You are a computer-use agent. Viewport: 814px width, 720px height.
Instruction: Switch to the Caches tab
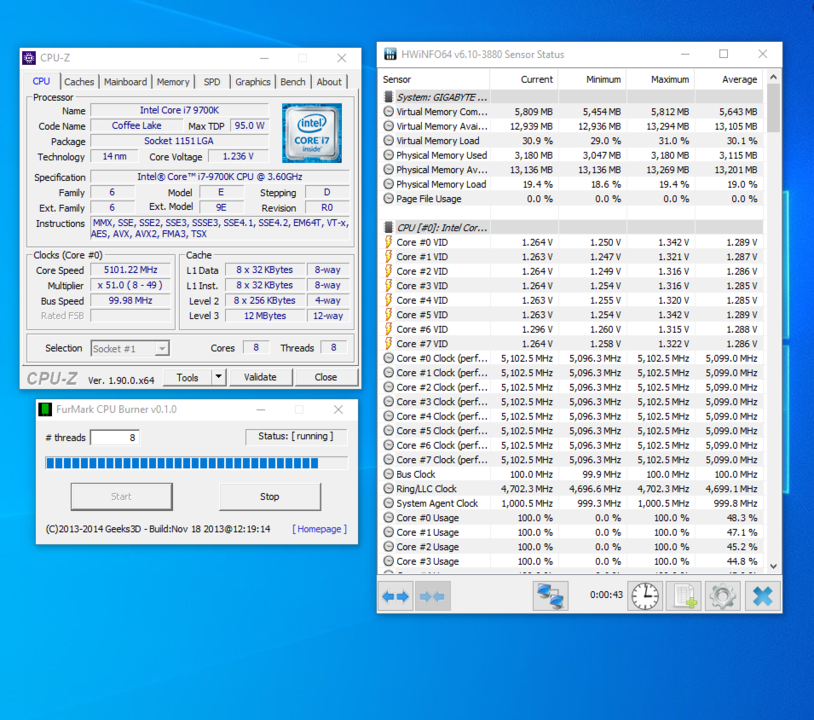click(79, 82)
